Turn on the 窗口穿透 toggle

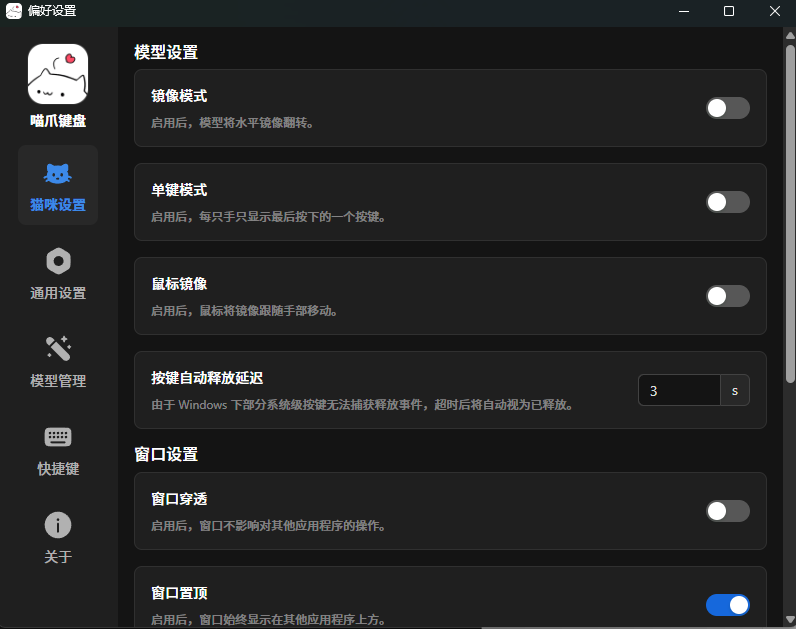(727, 511)
